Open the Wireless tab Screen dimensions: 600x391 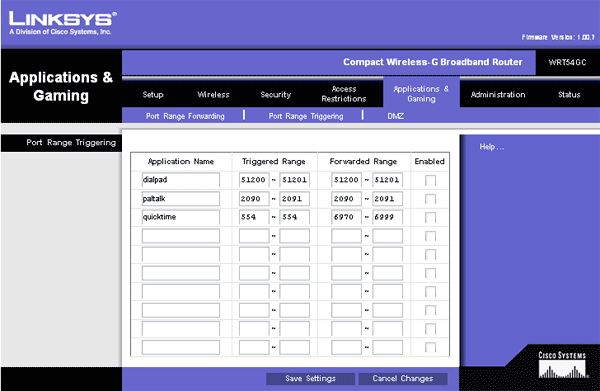pos(213,94)
